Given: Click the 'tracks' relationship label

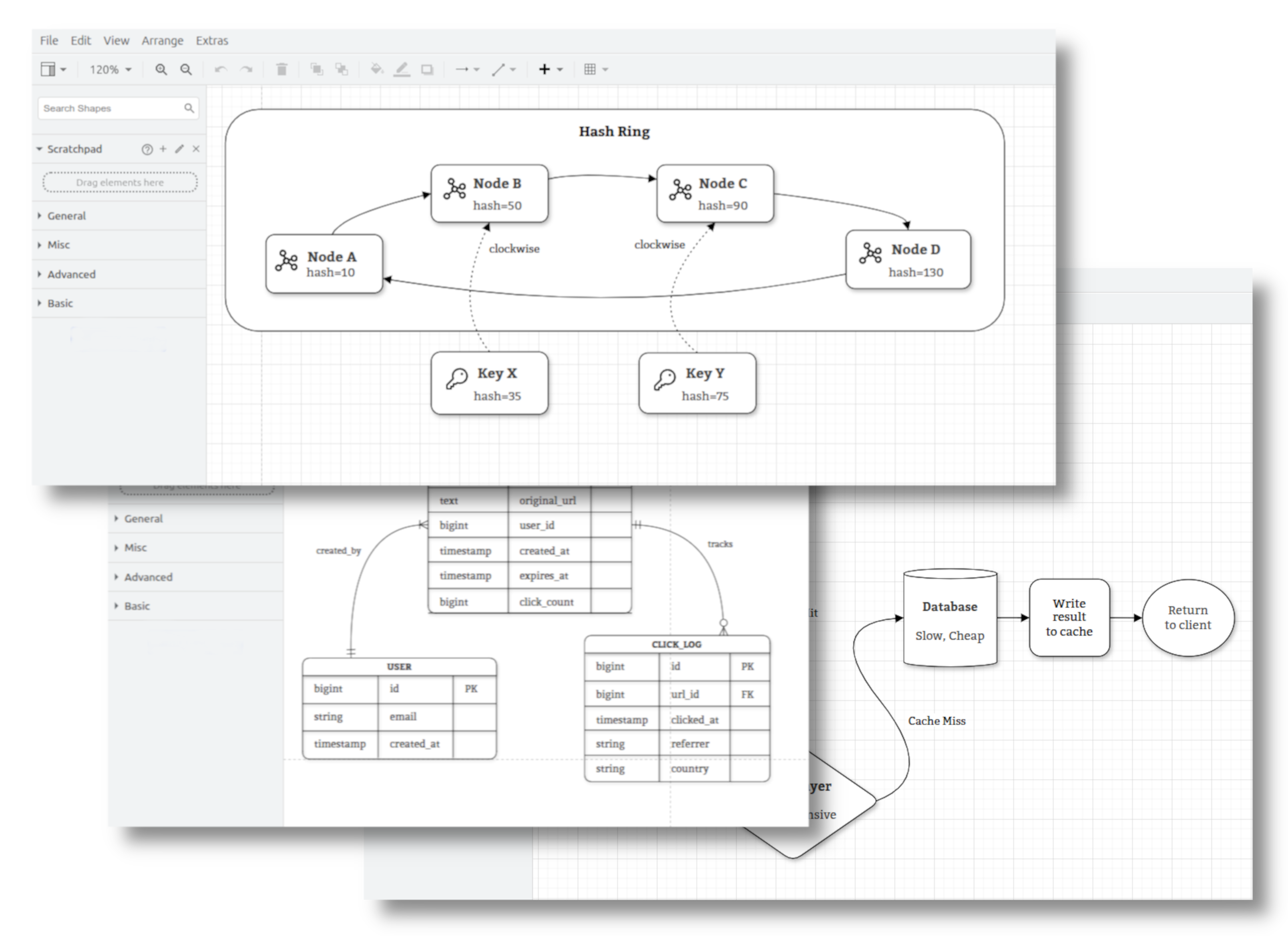Looking at the screenshot, I should click(x=720, y=544).
